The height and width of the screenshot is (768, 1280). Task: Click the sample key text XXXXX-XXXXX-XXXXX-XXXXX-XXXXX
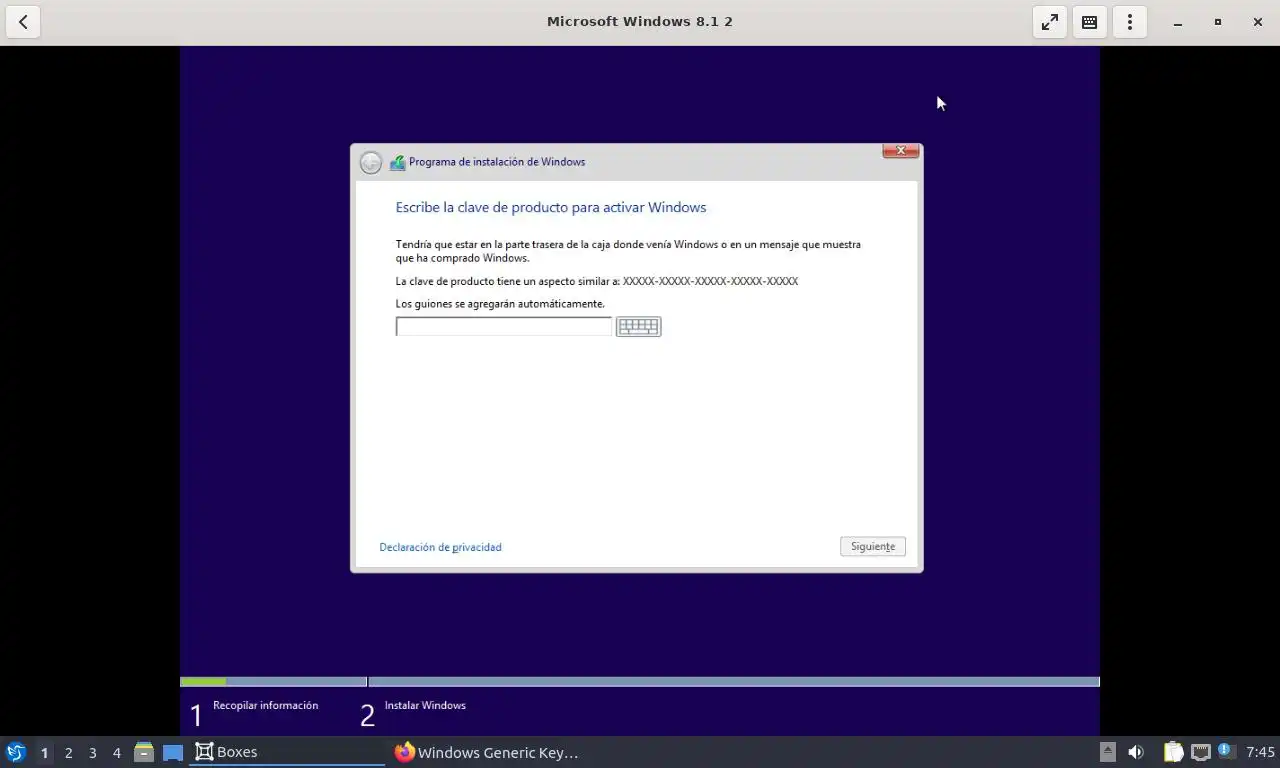coord(710,281)
